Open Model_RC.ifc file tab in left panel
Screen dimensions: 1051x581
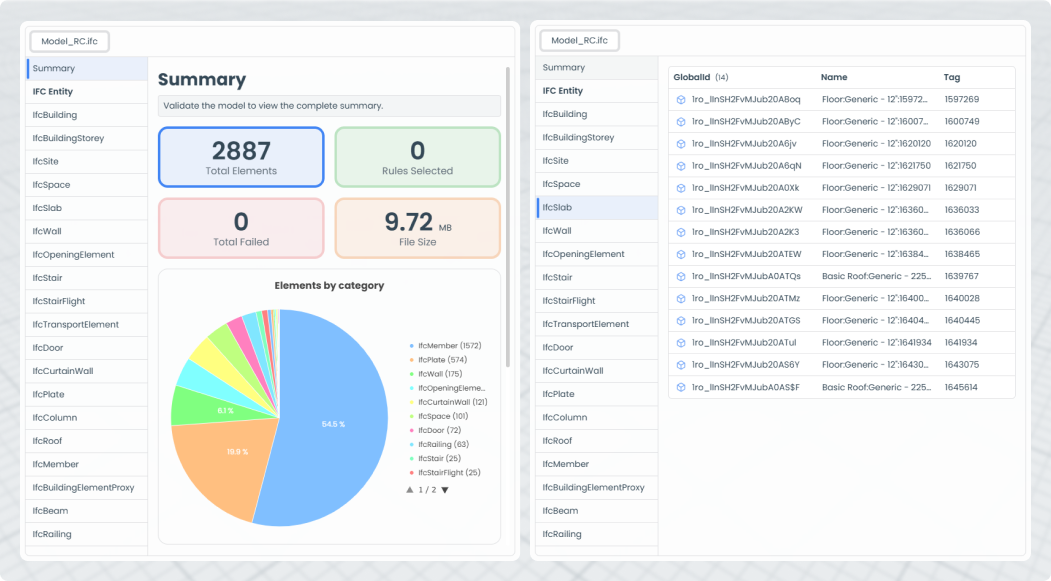[69, 41]
